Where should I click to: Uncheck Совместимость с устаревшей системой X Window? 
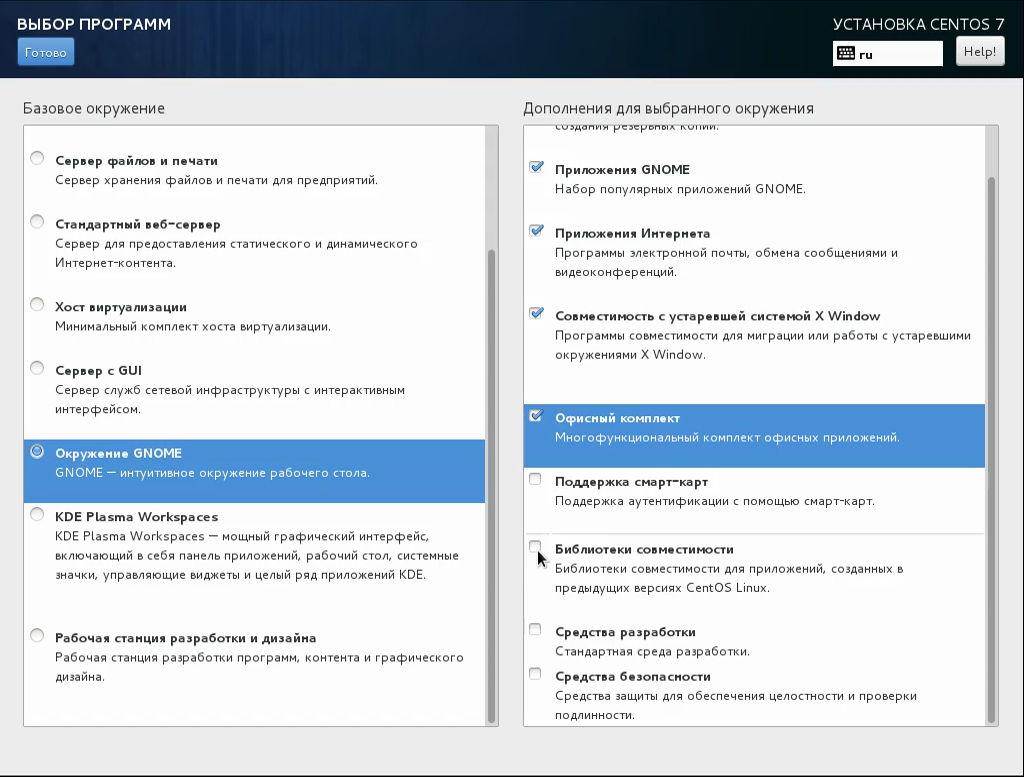tap(536, 313)
